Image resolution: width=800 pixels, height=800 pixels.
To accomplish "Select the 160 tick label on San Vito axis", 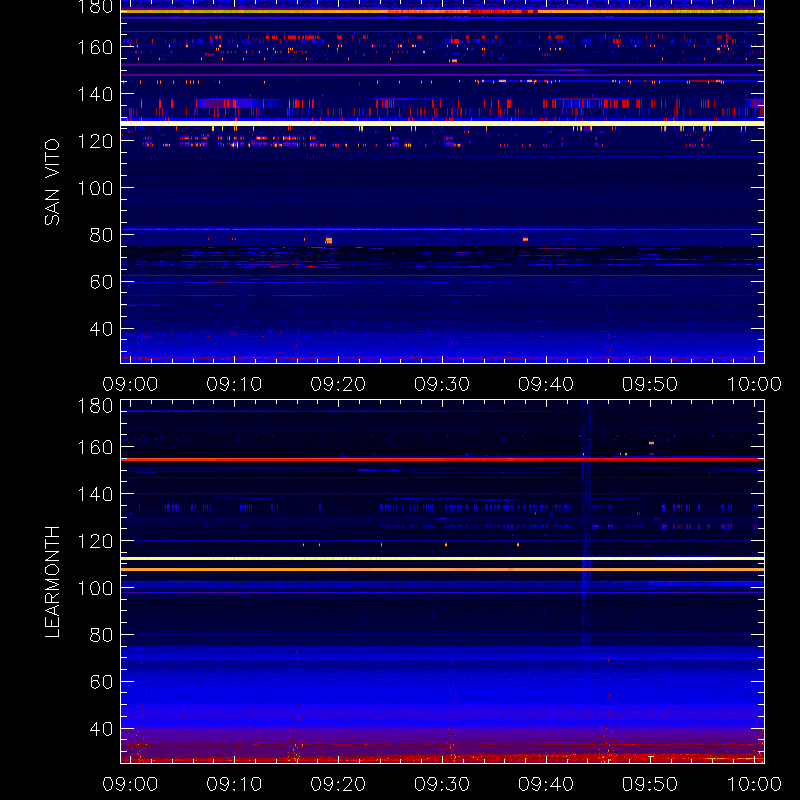I will pyautogui.click(x=95, y=47).
